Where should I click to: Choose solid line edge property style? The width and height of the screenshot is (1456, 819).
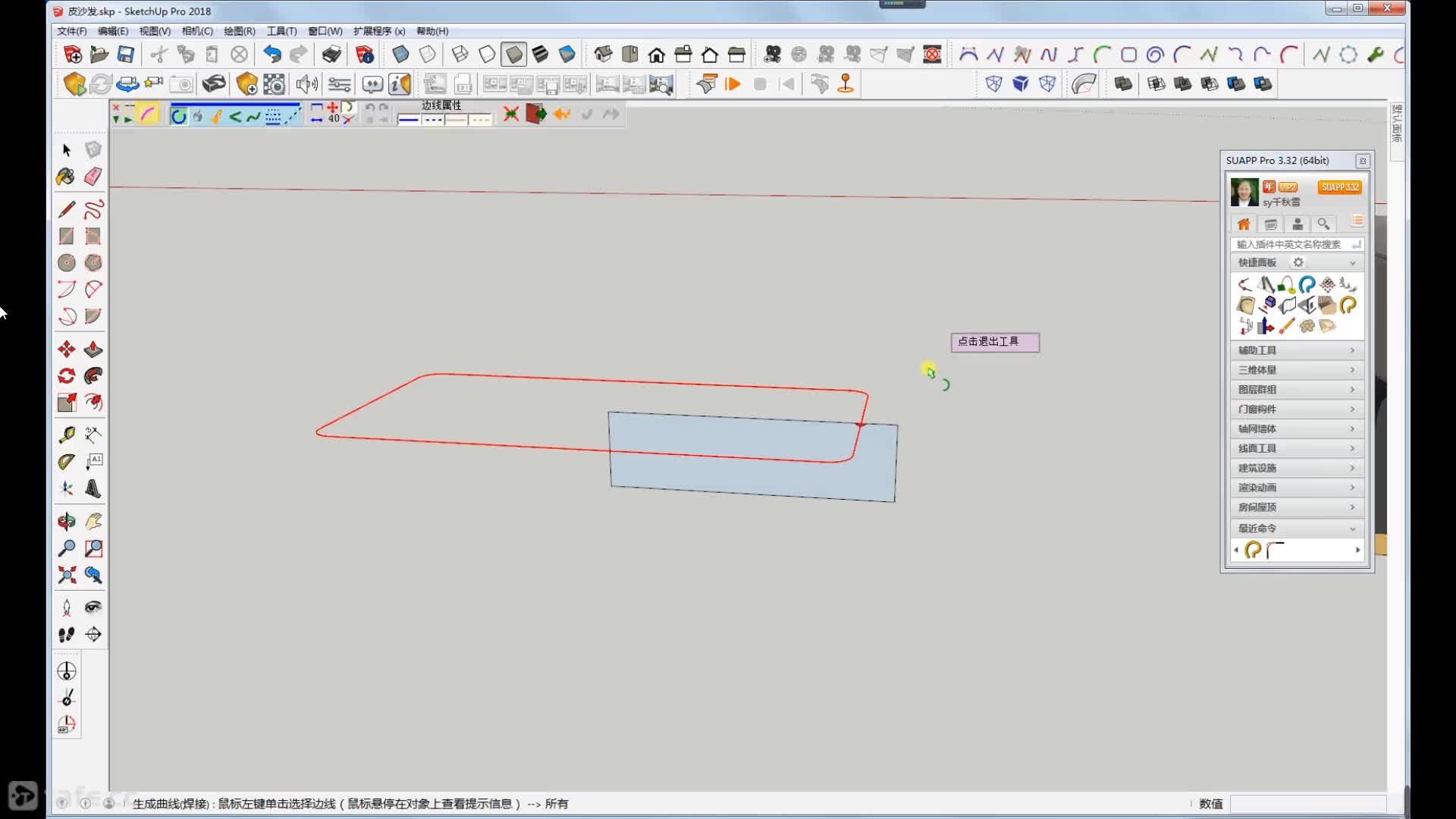(409, 120)
